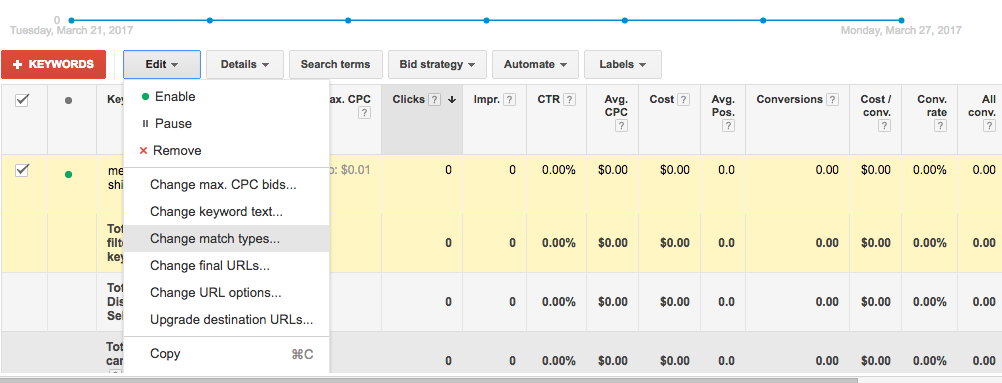Open help icon next to Cost header

(684, 99)
